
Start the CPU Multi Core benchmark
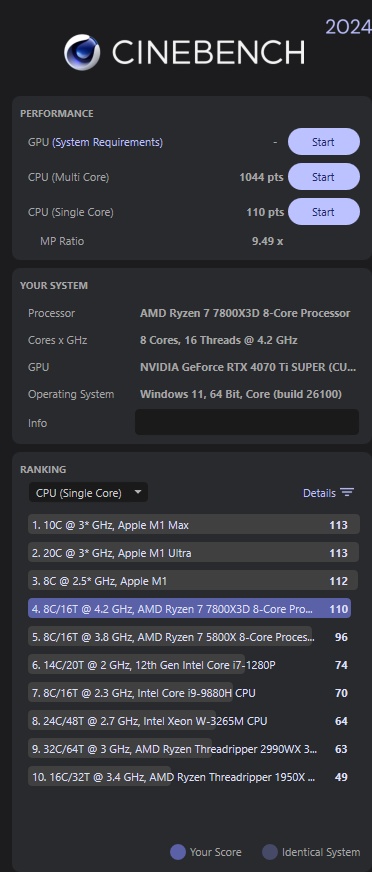[324, 177]
